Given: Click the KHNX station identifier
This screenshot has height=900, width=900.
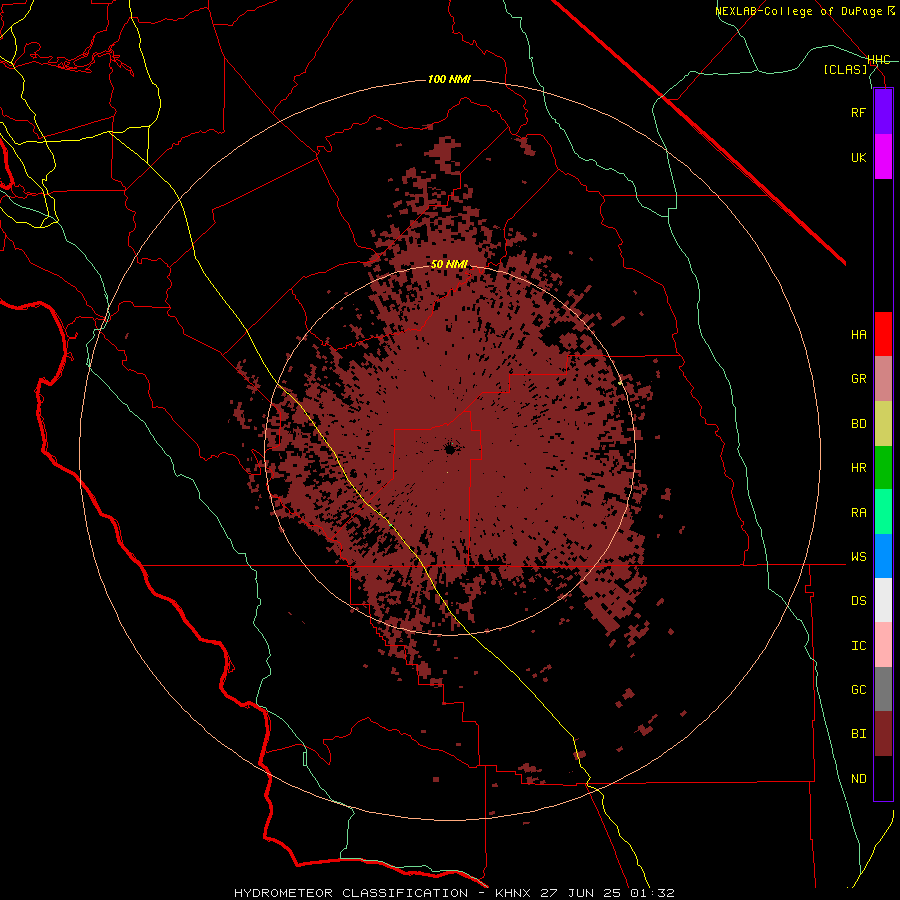Looking at the screenshot, I should pyautogui.click(x=514, y=893).
